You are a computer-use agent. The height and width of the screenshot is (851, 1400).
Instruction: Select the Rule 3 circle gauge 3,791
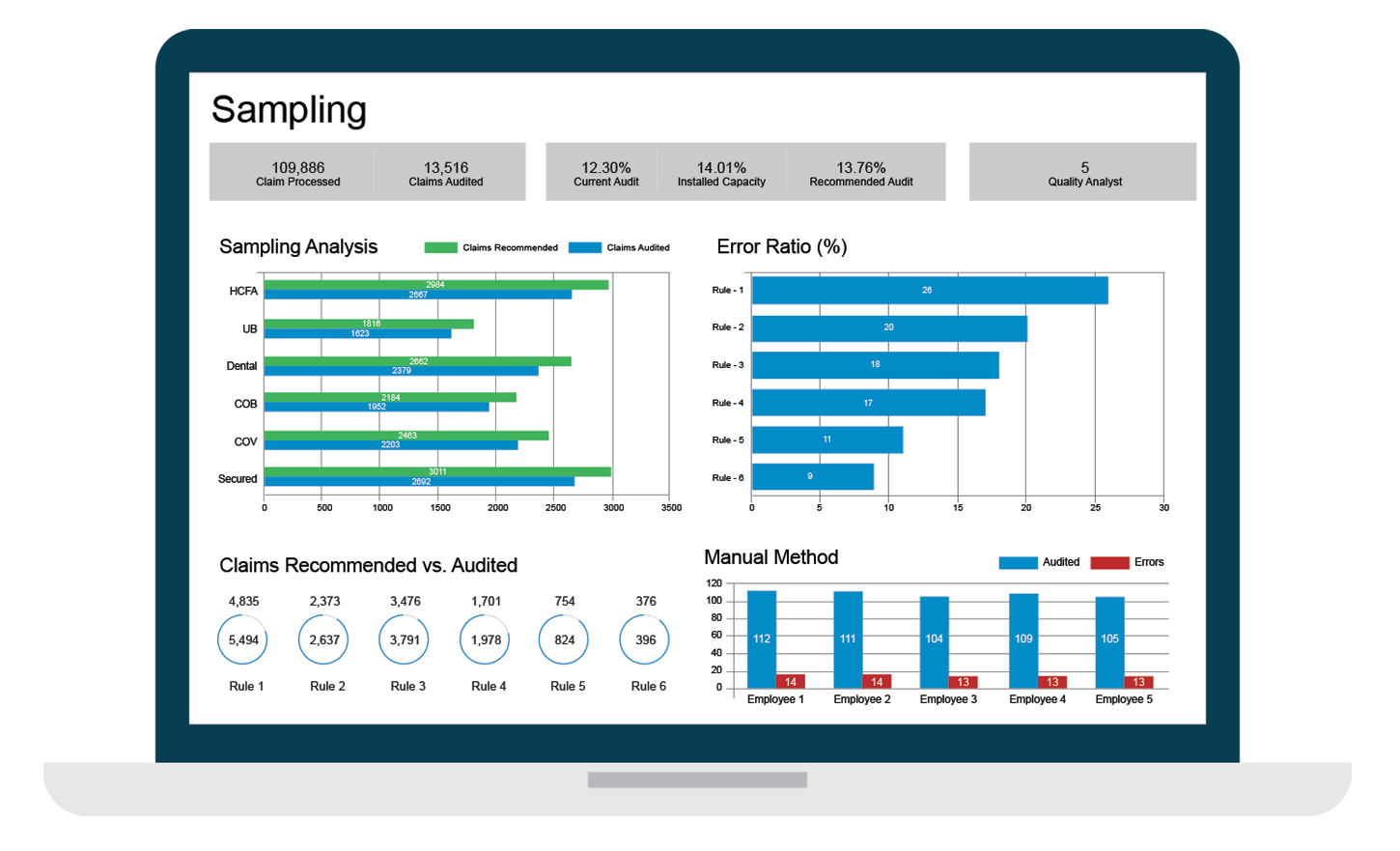[404, 639]
